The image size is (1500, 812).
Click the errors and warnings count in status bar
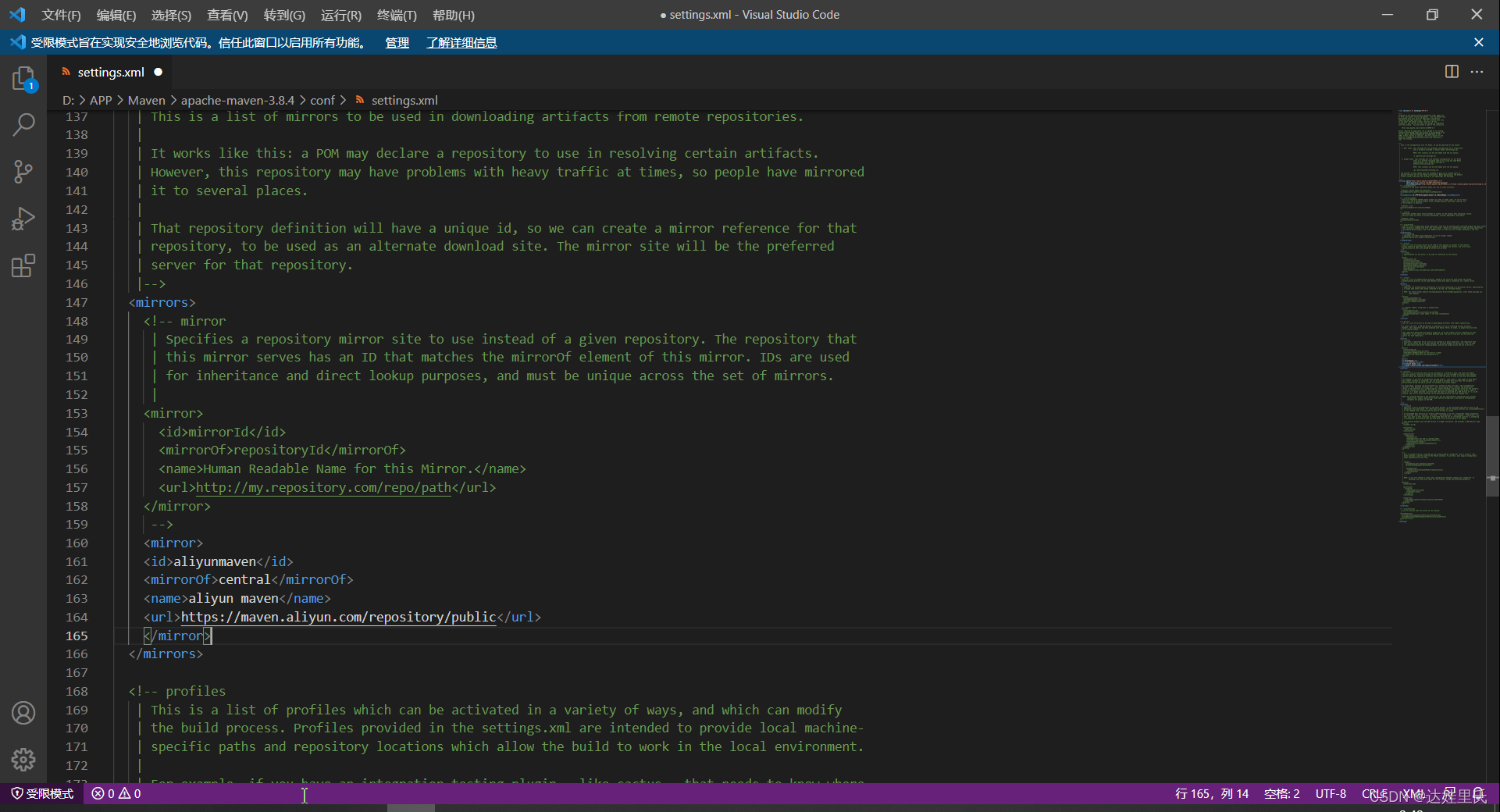coord(116,793)
